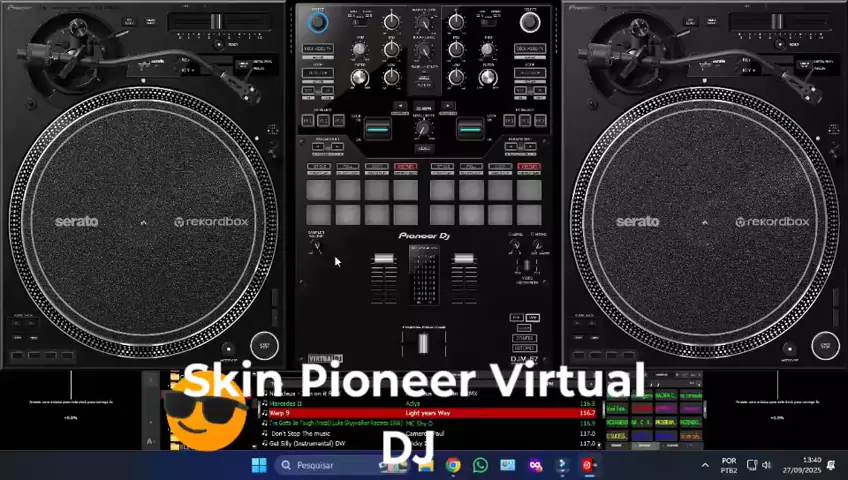This screenshot has width=848, height=480.
Task: Expand the system tray hidden icons chevron
Action: click(705, 465)
